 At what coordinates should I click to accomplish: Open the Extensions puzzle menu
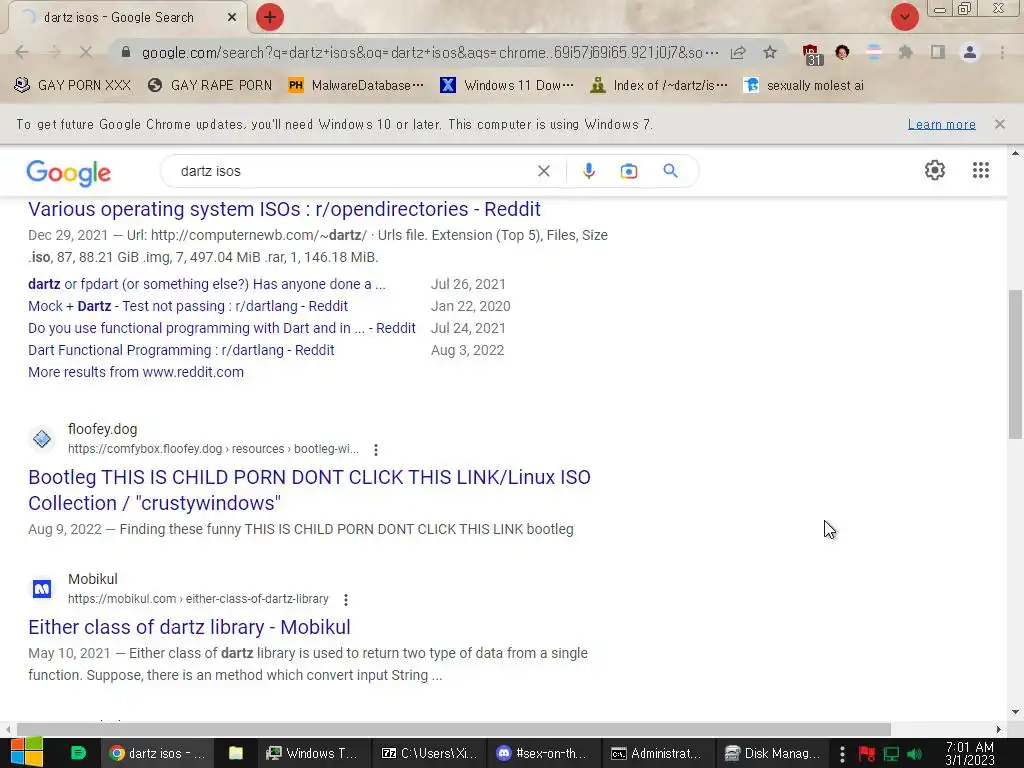[x=905, y=52]
